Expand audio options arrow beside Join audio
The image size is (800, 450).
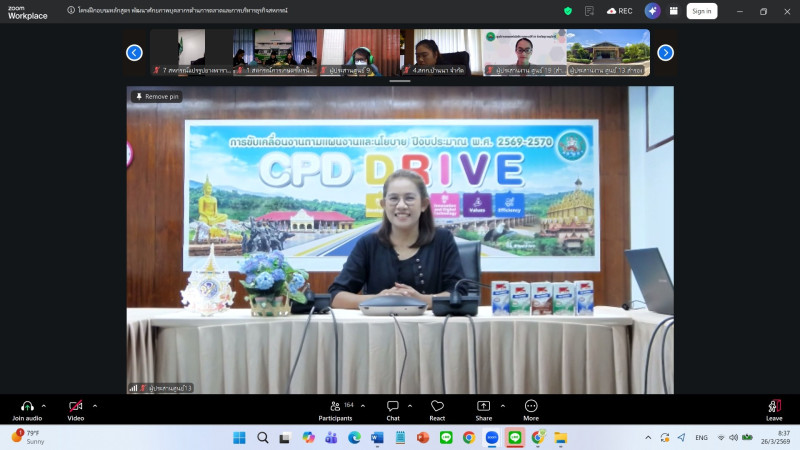(x=47, y=405)
